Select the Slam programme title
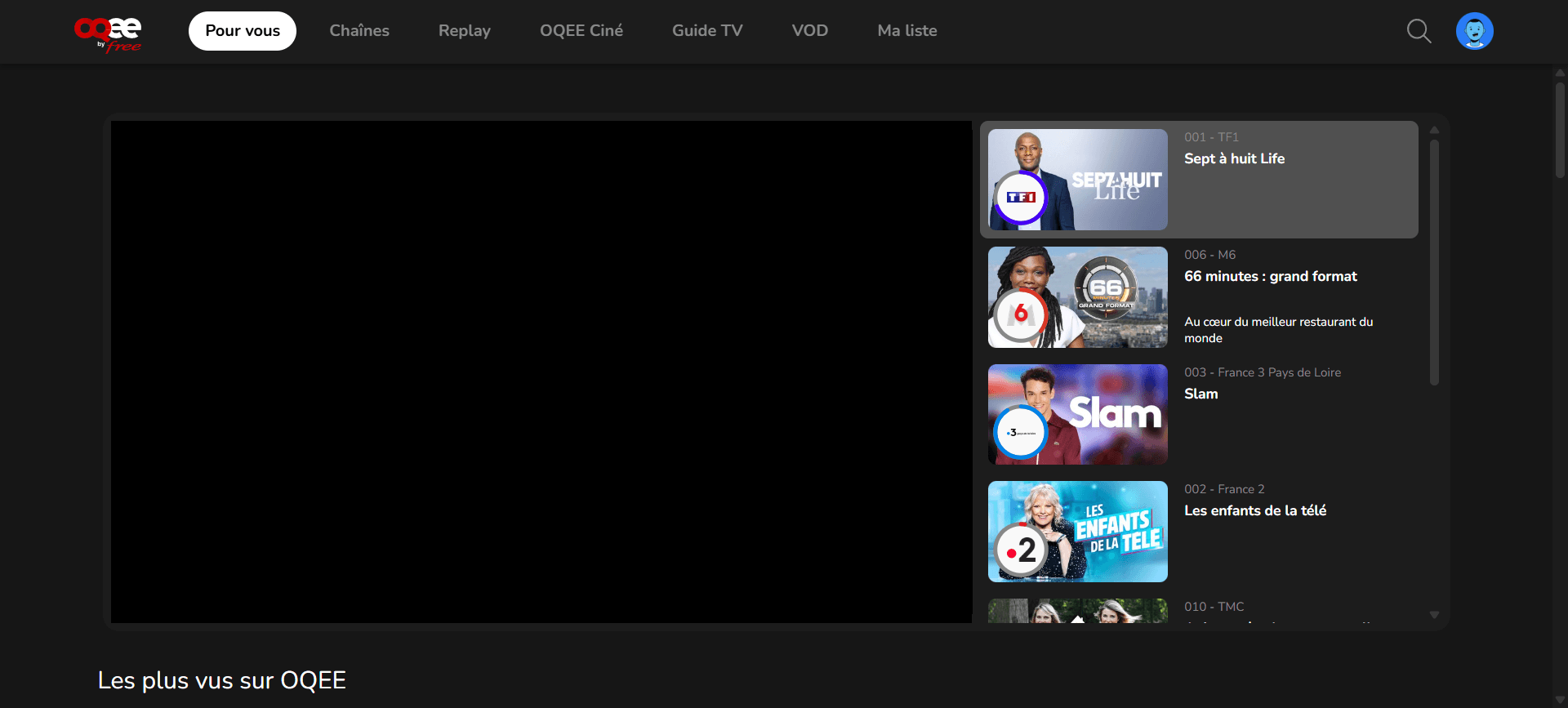 click(x=1201, y=394)
